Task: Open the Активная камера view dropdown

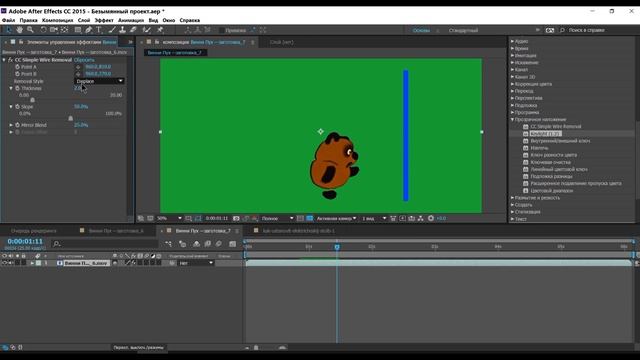Action: [x=336, y=218]
